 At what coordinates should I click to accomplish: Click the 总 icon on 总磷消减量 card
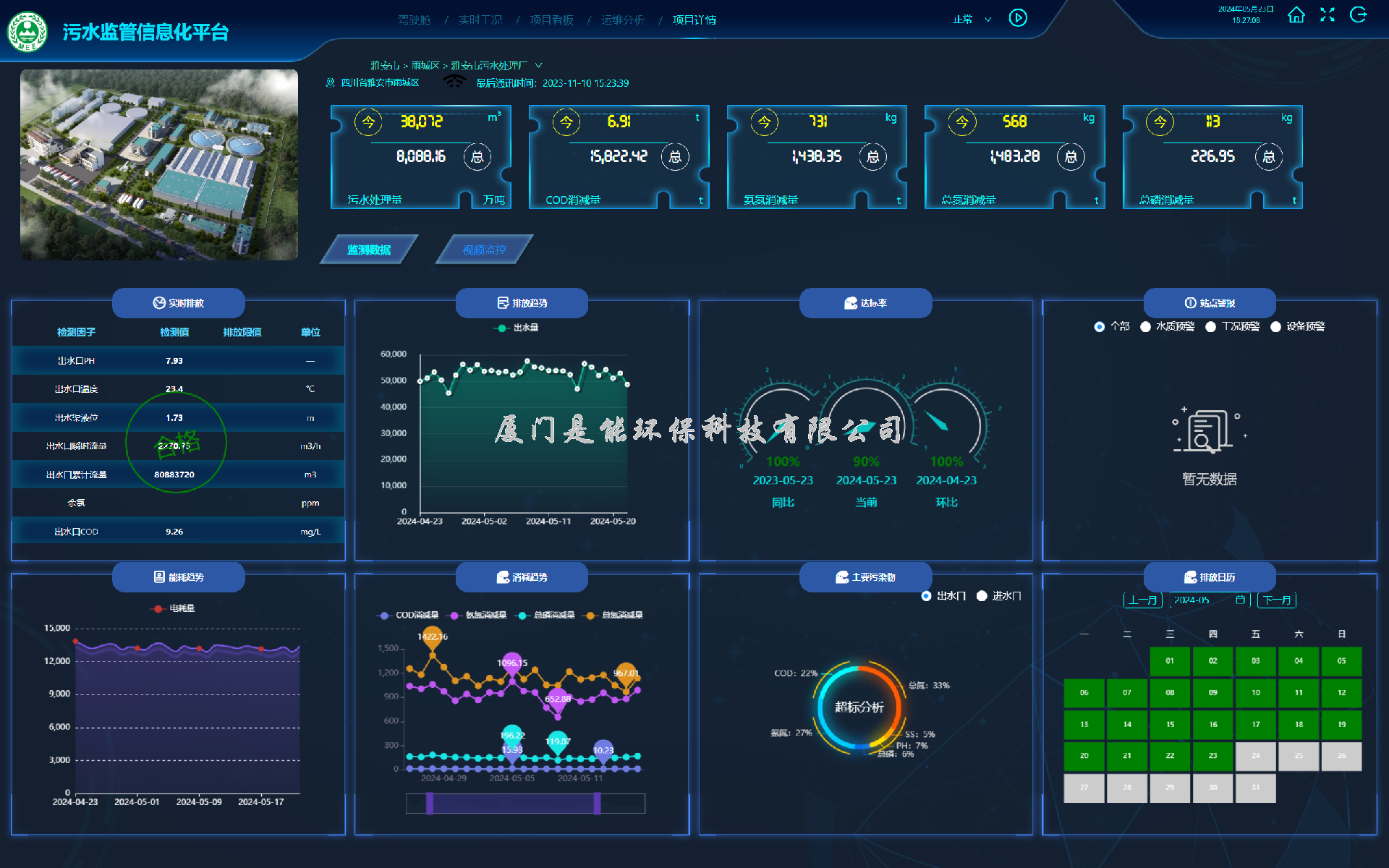coord(1268,157)
